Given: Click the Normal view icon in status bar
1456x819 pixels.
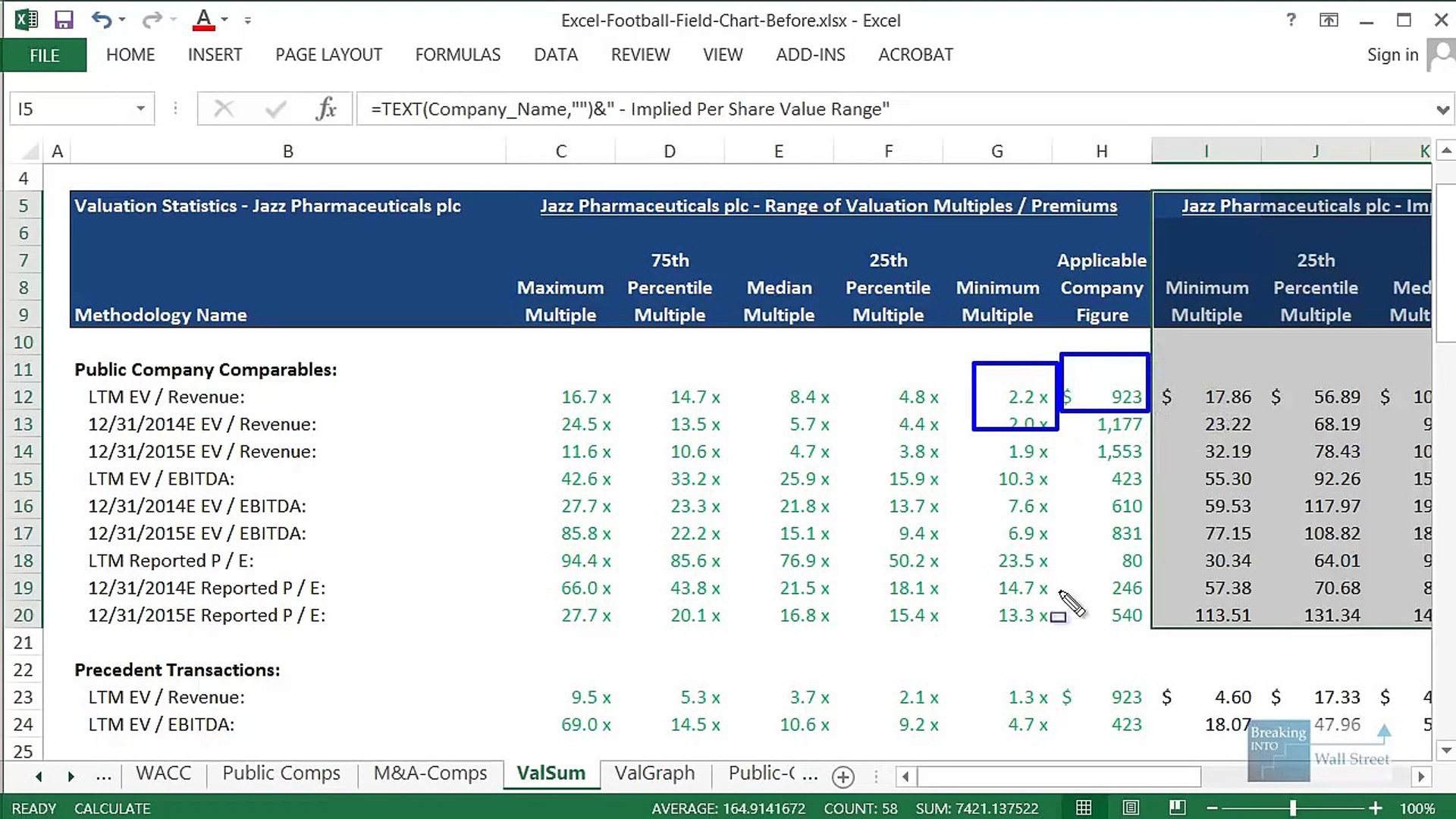Looking at the screenshot, I should point(1084,808).
